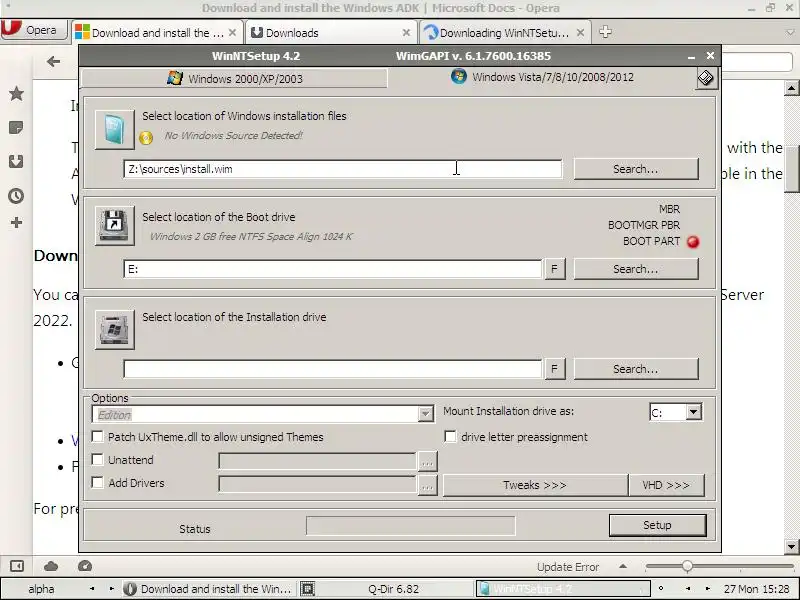Expand the Edition dropdown
Viewport: 800px width, 600px height.
tap(425, 414)
